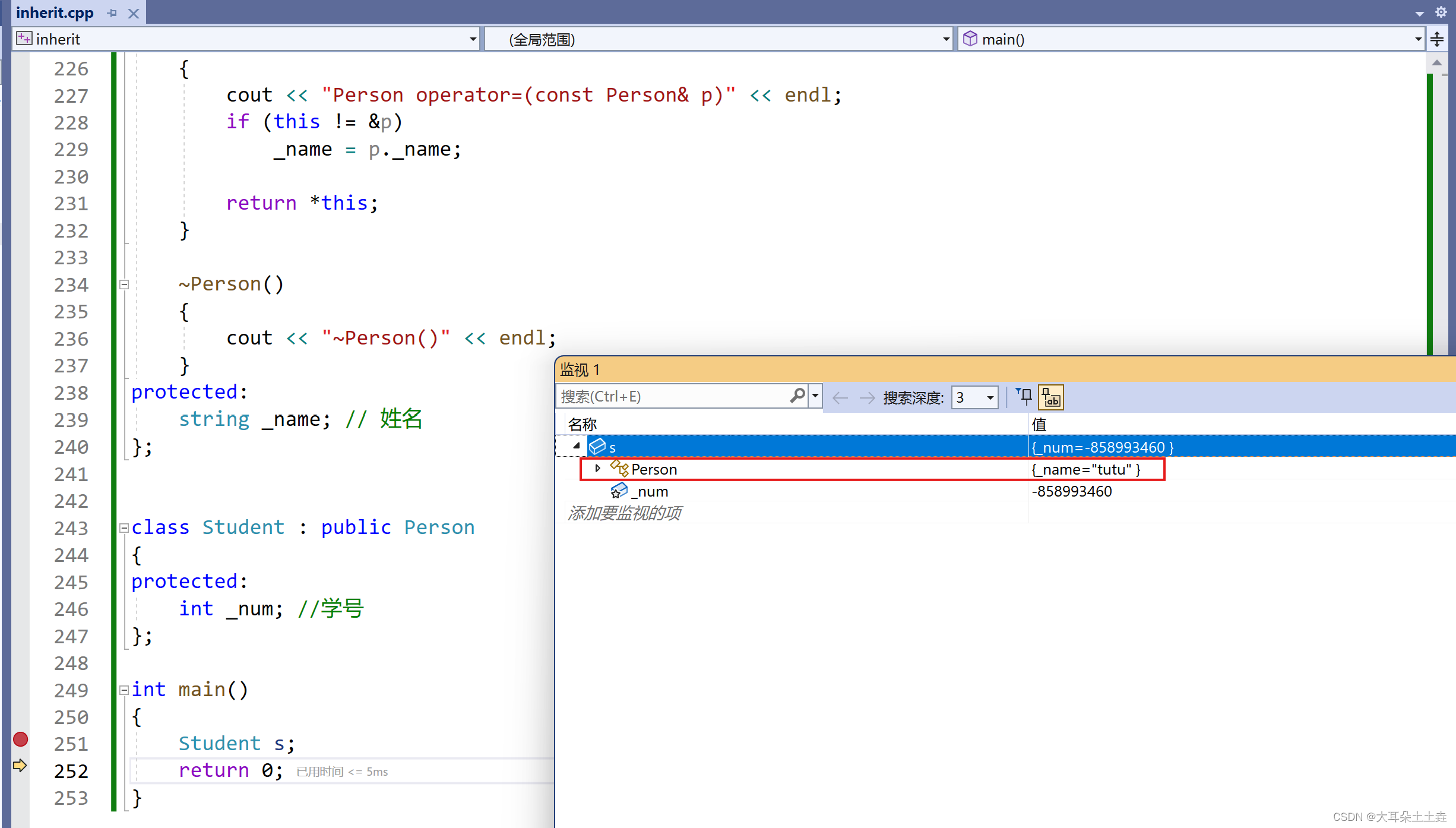Viewport: 1456px width, 828px height.
Task: Toggle the pinned-items filter icon in watch toolbar
Action: click(1024, 396)
